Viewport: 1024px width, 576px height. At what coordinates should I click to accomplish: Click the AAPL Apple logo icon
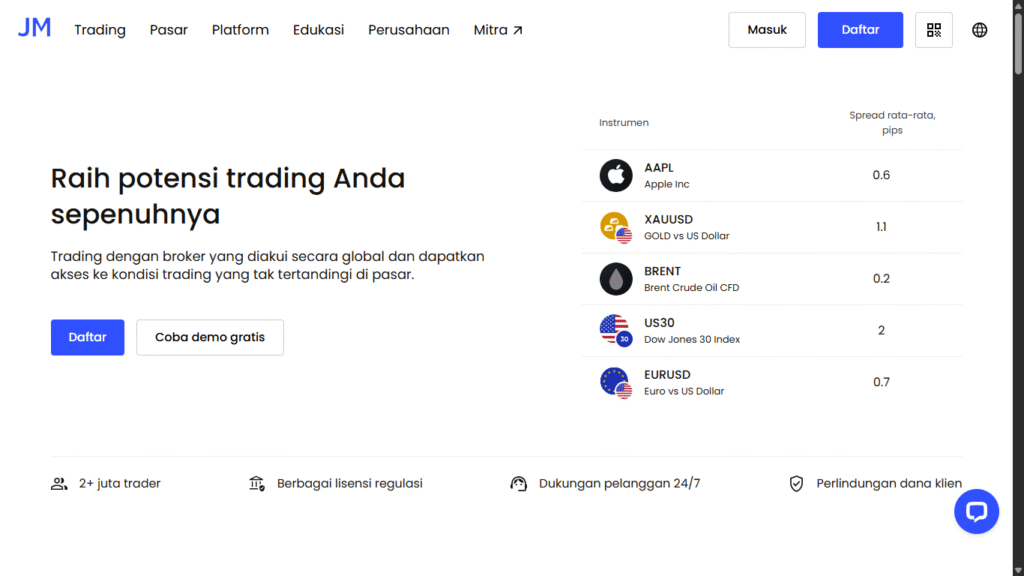(x=616, y=175)
